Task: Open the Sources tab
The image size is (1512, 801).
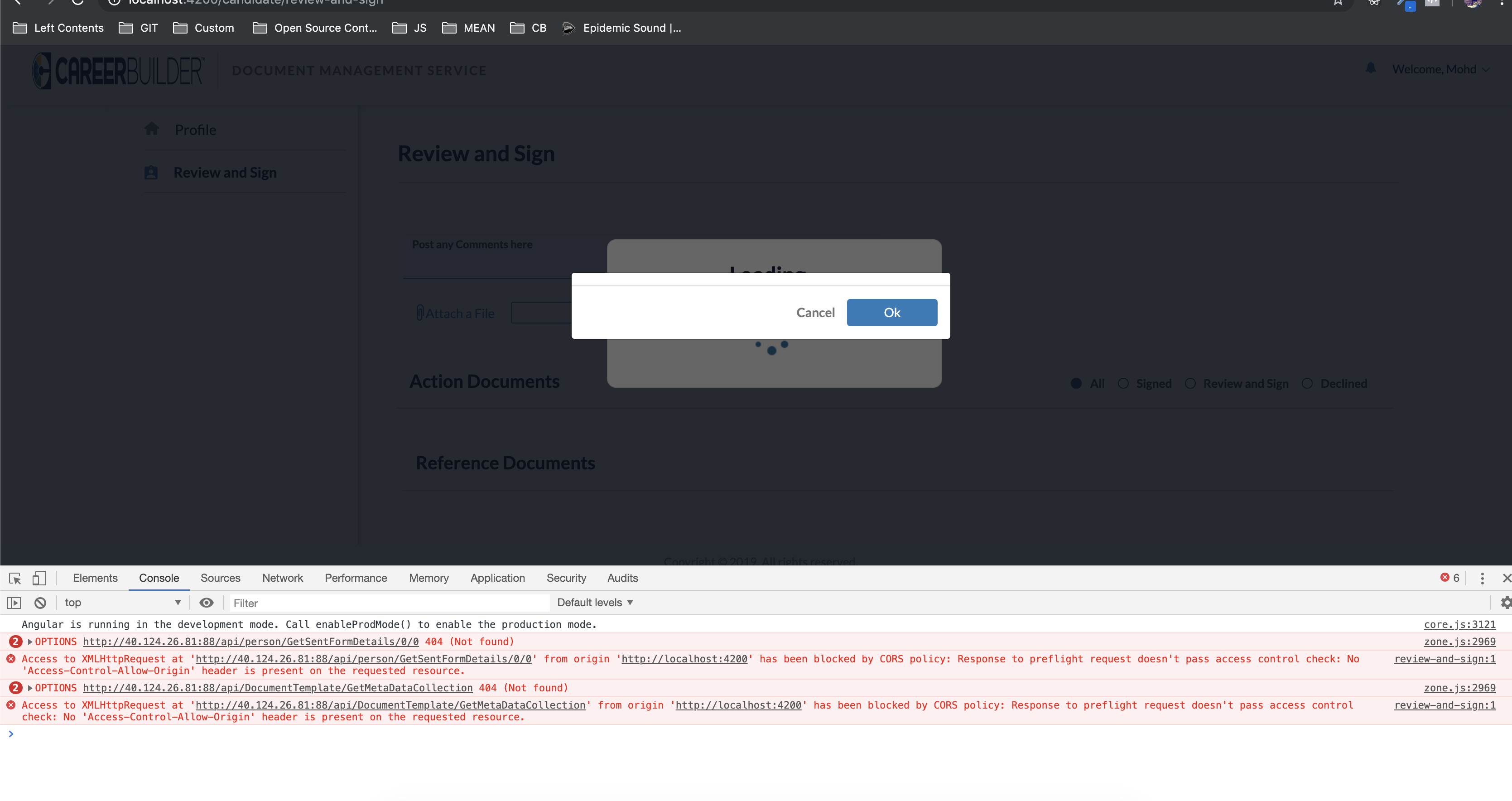Action: coord(220,578)
